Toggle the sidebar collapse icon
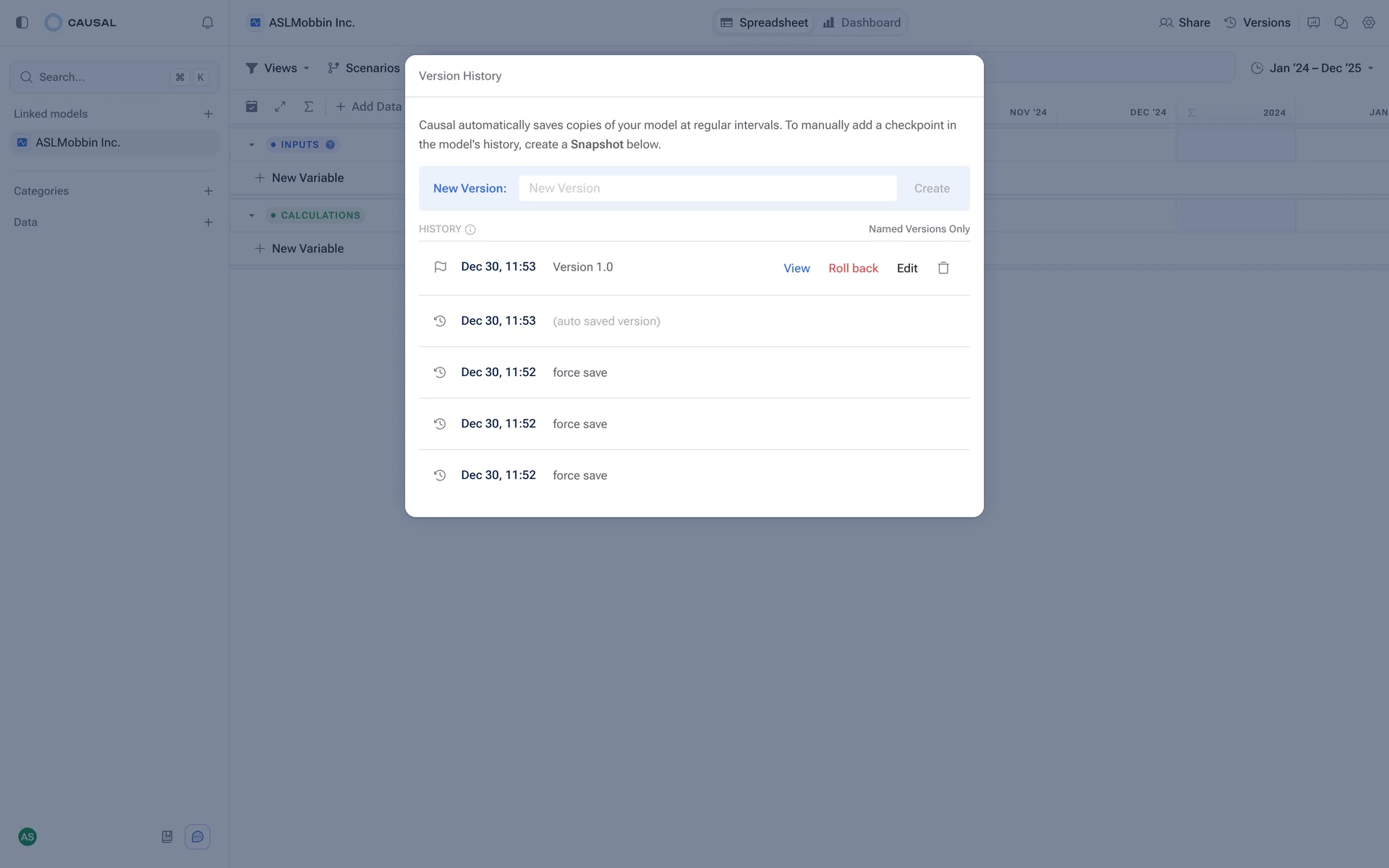 [22, 22]
